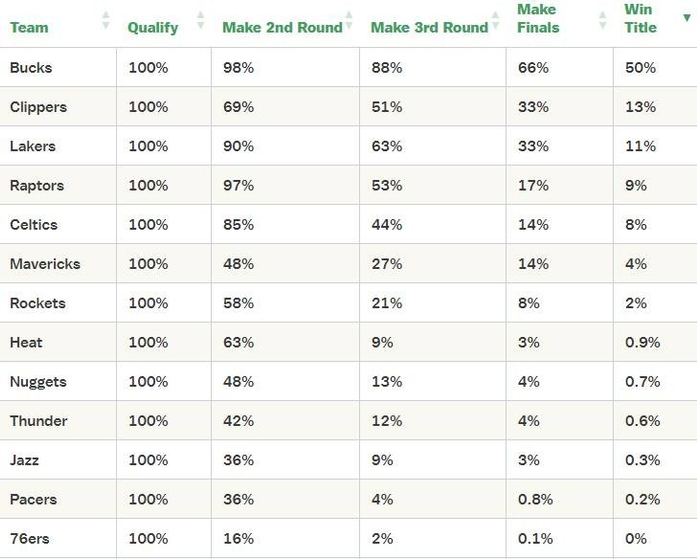This screenshot has width=700, height=559.
Task: Click the Make 2nd Round sort arrows
Action: click(350, 19)
